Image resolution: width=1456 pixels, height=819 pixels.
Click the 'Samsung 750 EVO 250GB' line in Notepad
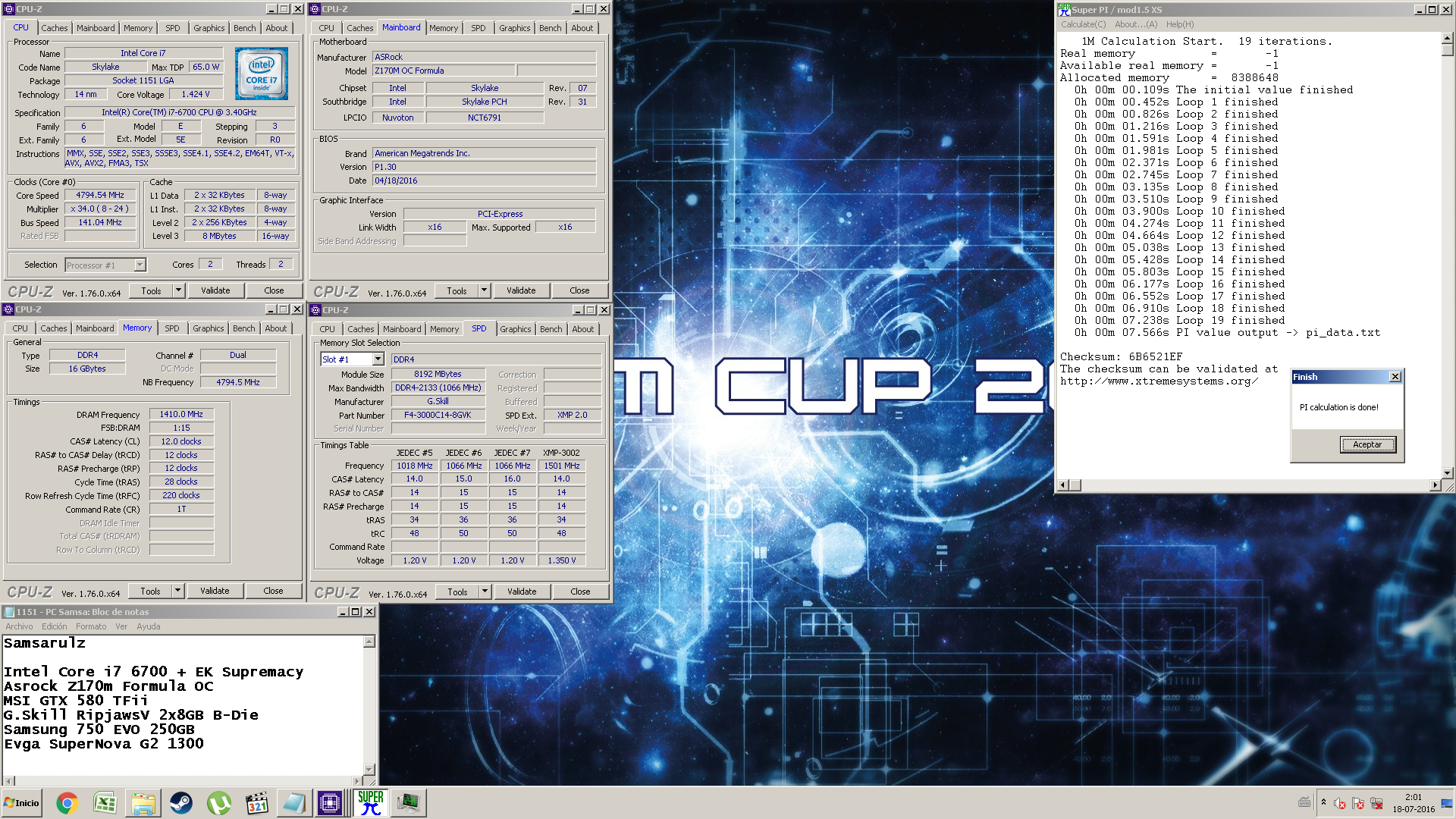click(x=99, y=729)
